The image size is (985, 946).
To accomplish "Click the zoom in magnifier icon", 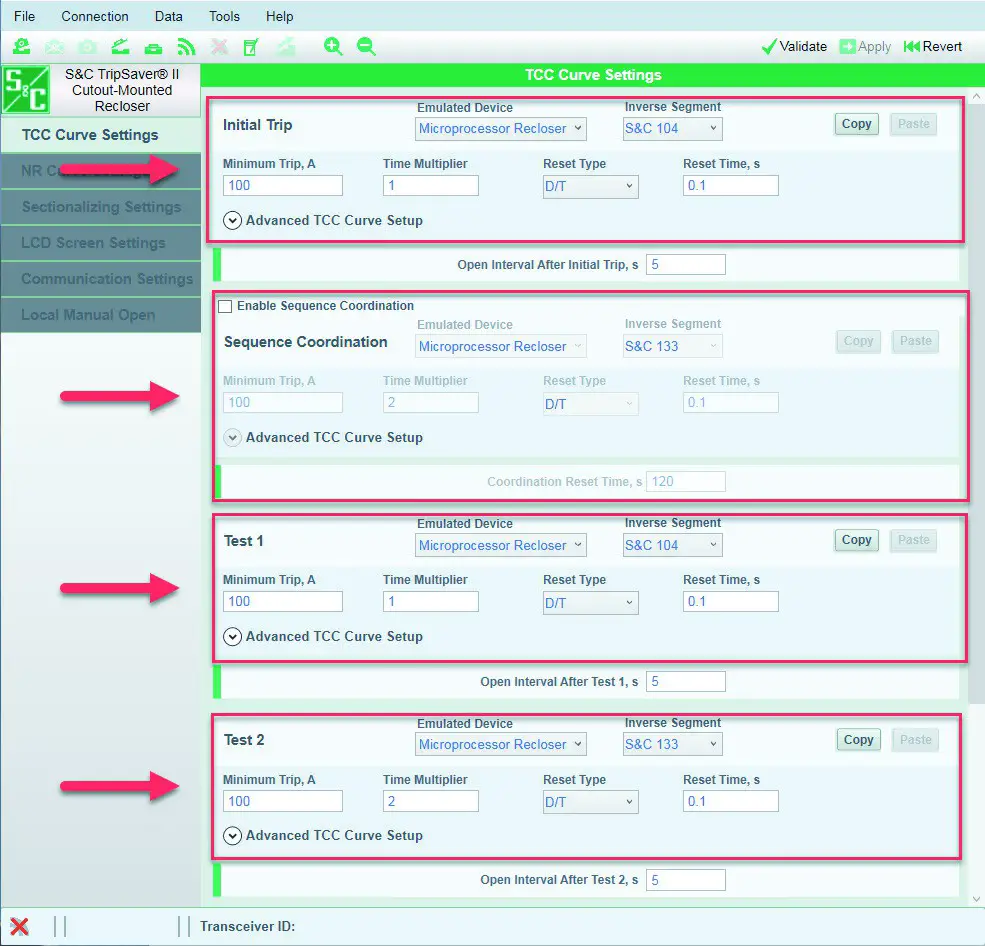I will click(x=333, y=46).
